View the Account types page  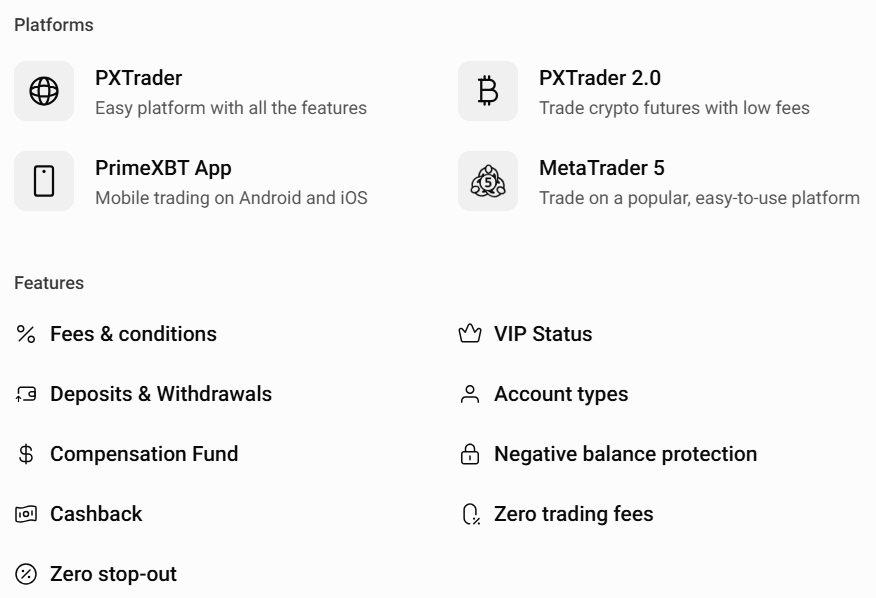coord(560,394)
